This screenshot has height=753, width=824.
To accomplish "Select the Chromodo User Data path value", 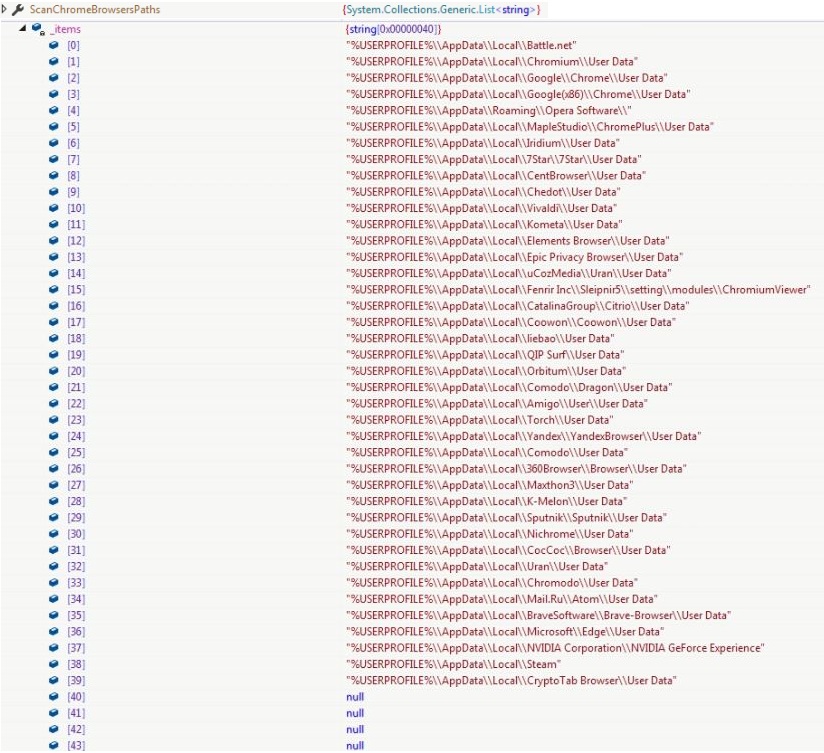I will point(491,583).
